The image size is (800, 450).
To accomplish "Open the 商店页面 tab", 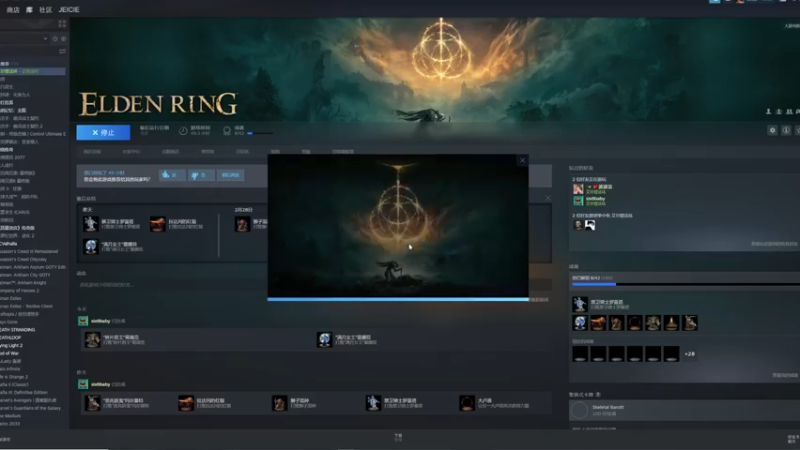I will click(x=92, y=152).
